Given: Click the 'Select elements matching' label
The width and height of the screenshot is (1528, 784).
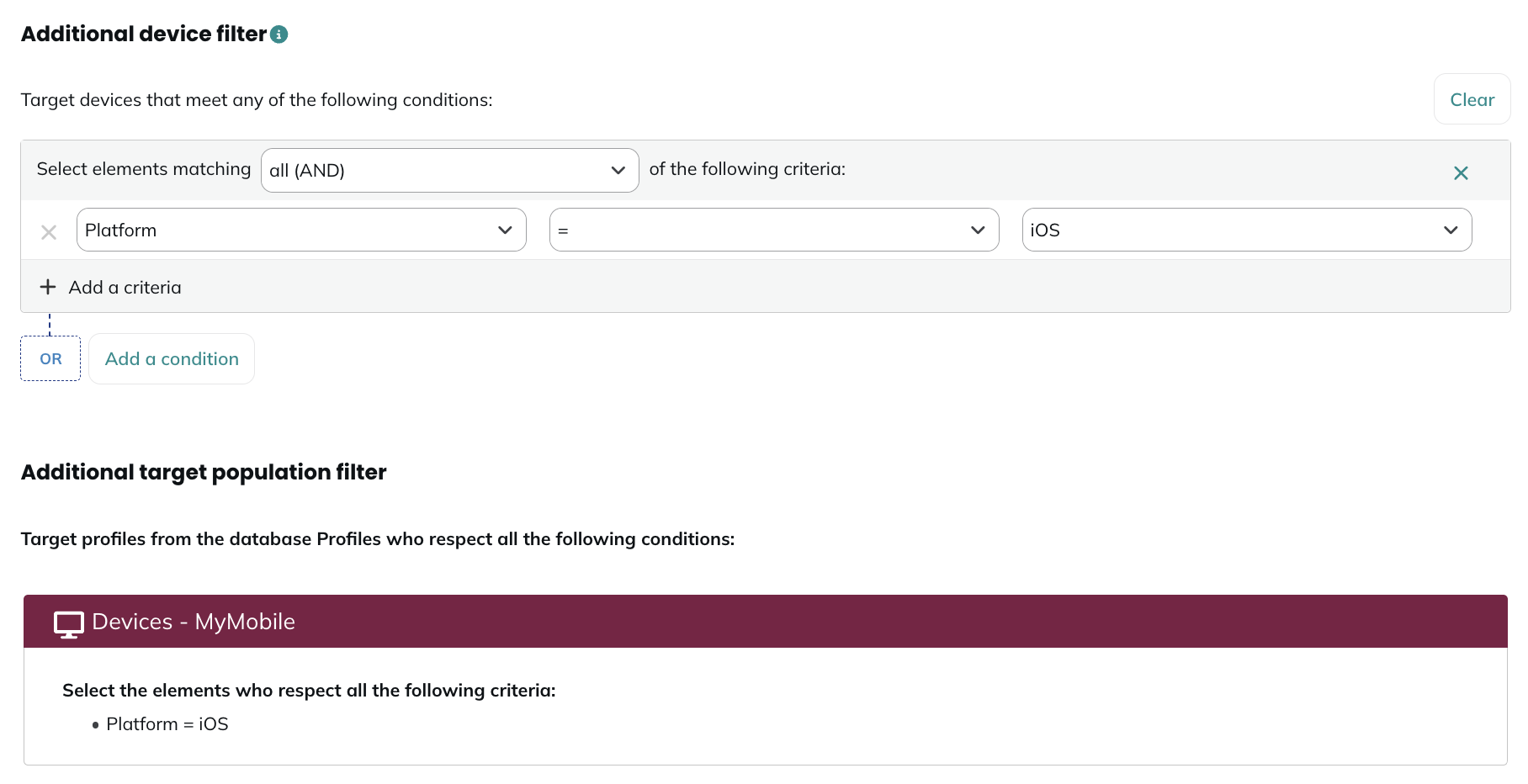Looking at the screenshot, I should click(x=144, y=169).
